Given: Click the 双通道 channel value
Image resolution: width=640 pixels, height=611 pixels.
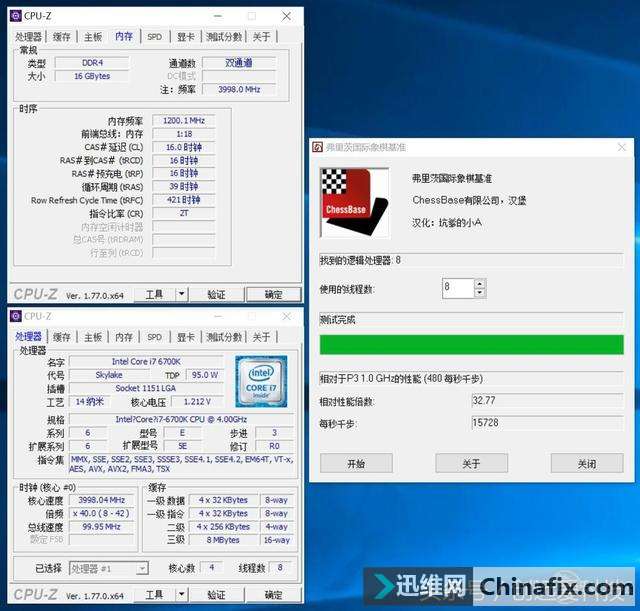Looking at the screenshot, I should (239, 63).
